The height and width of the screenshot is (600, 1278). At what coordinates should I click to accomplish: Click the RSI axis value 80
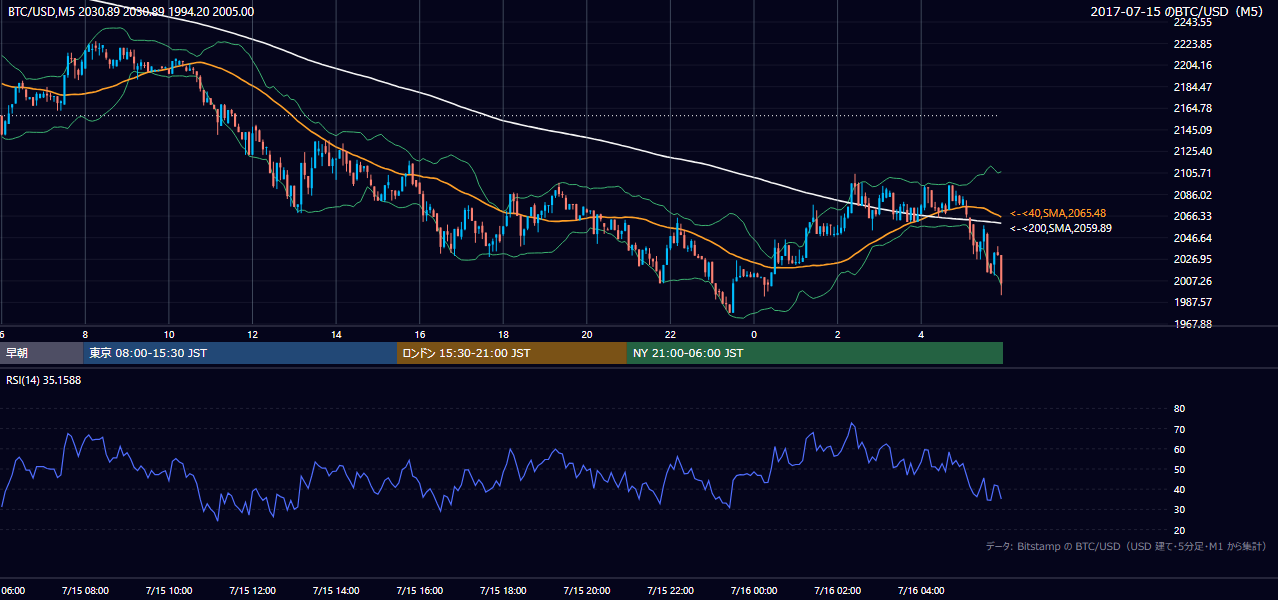(x=1179, y=409)
